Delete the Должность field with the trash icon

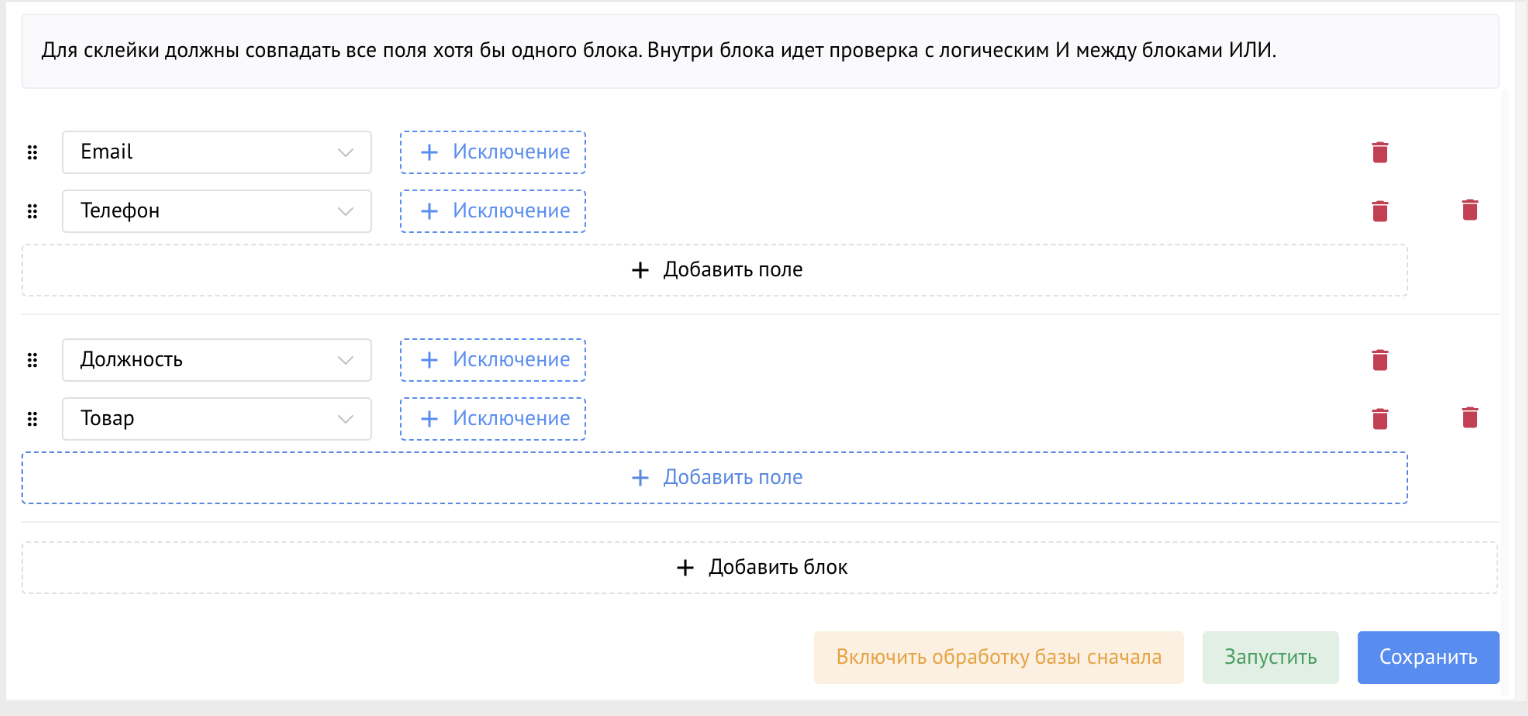tap(1380, 360)
